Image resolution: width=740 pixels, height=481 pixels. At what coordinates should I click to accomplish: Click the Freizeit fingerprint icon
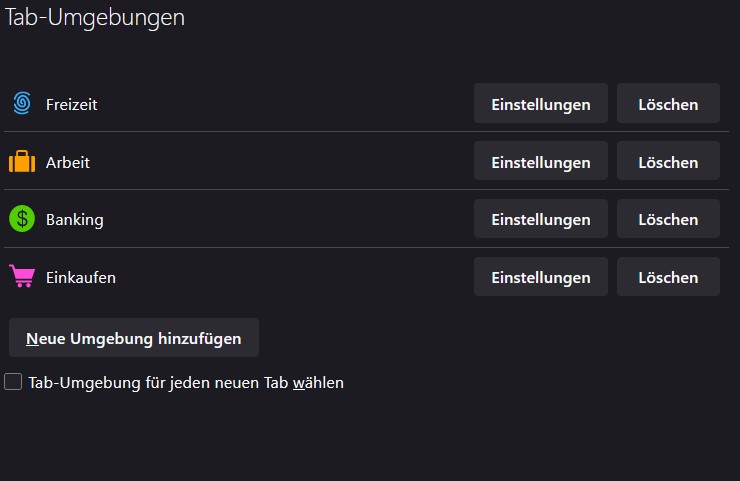point(22,103)
